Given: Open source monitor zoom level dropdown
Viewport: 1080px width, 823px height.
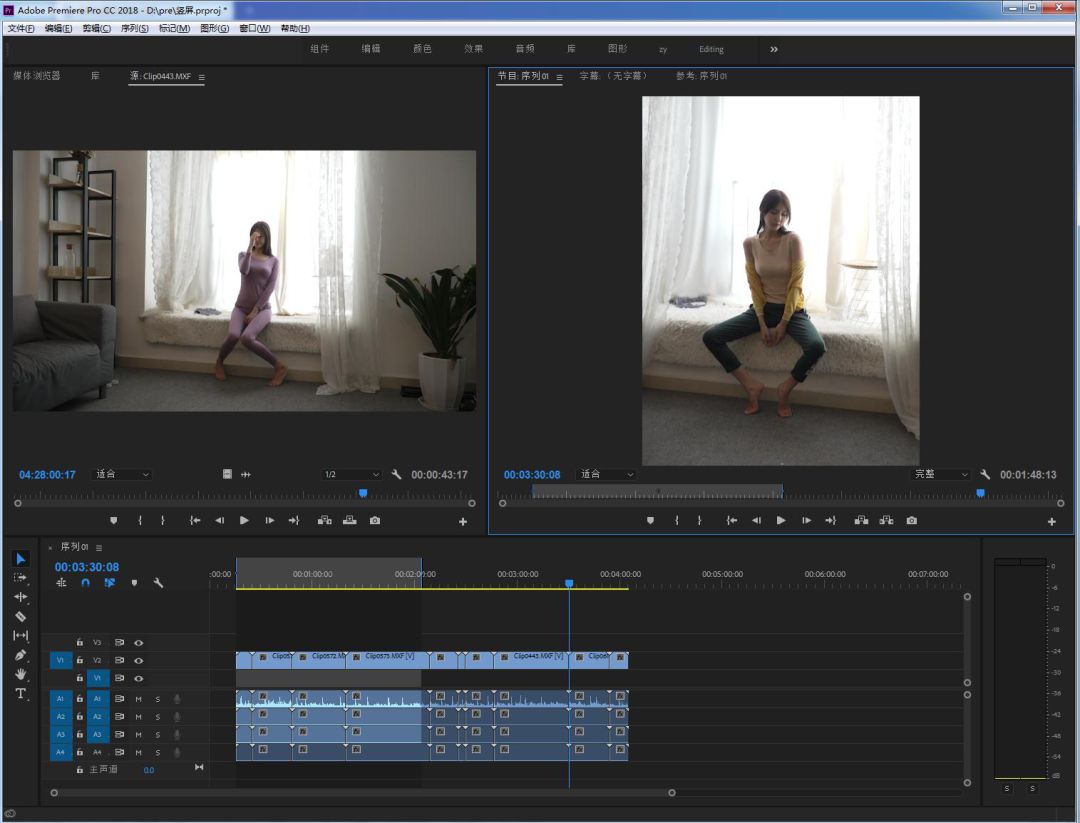Looking at the screenshot, I should 123,475.
